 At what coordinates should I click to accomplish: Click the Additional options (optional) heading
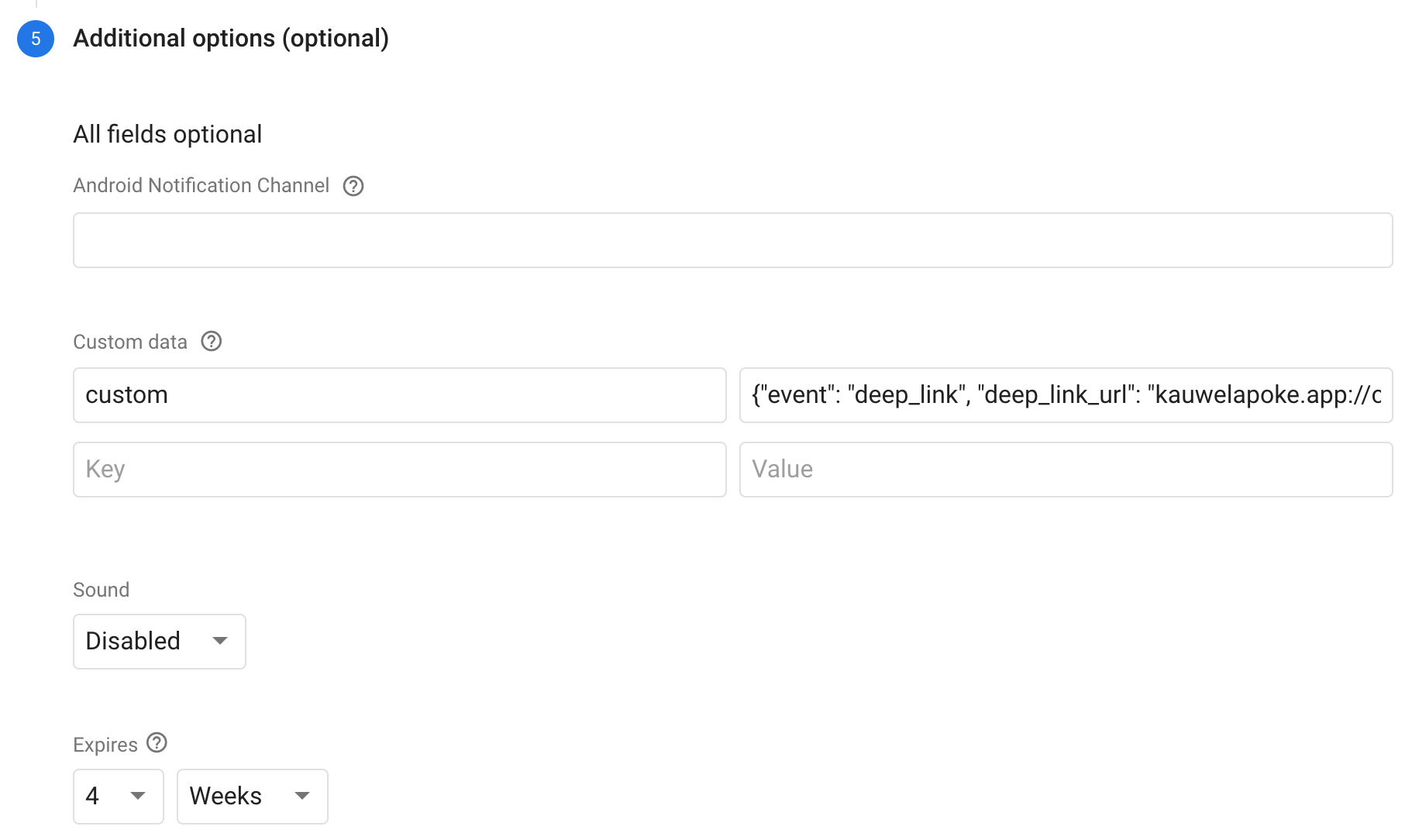click(231, 39)
